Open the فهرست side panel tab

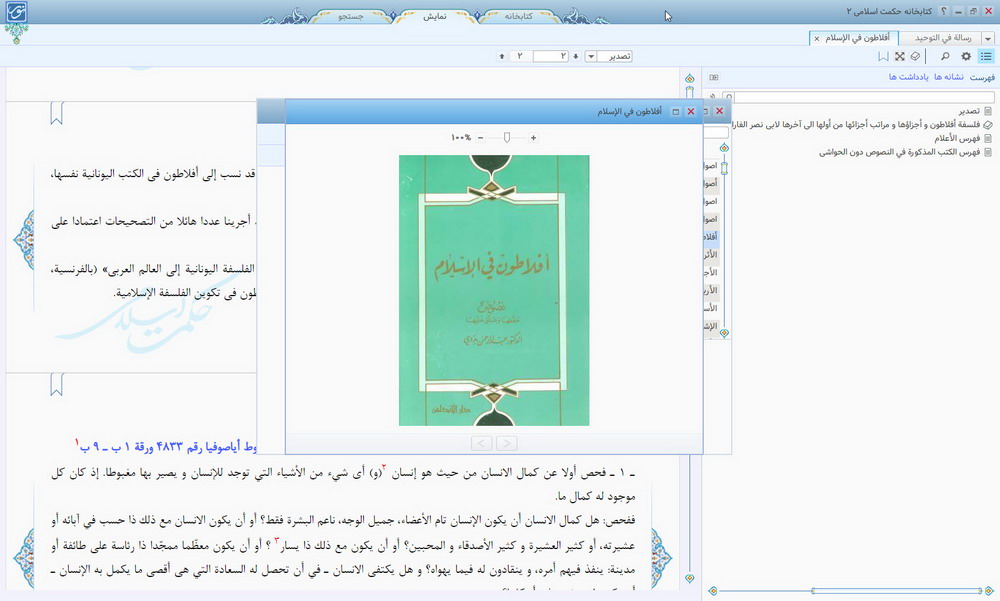[982, 77]
